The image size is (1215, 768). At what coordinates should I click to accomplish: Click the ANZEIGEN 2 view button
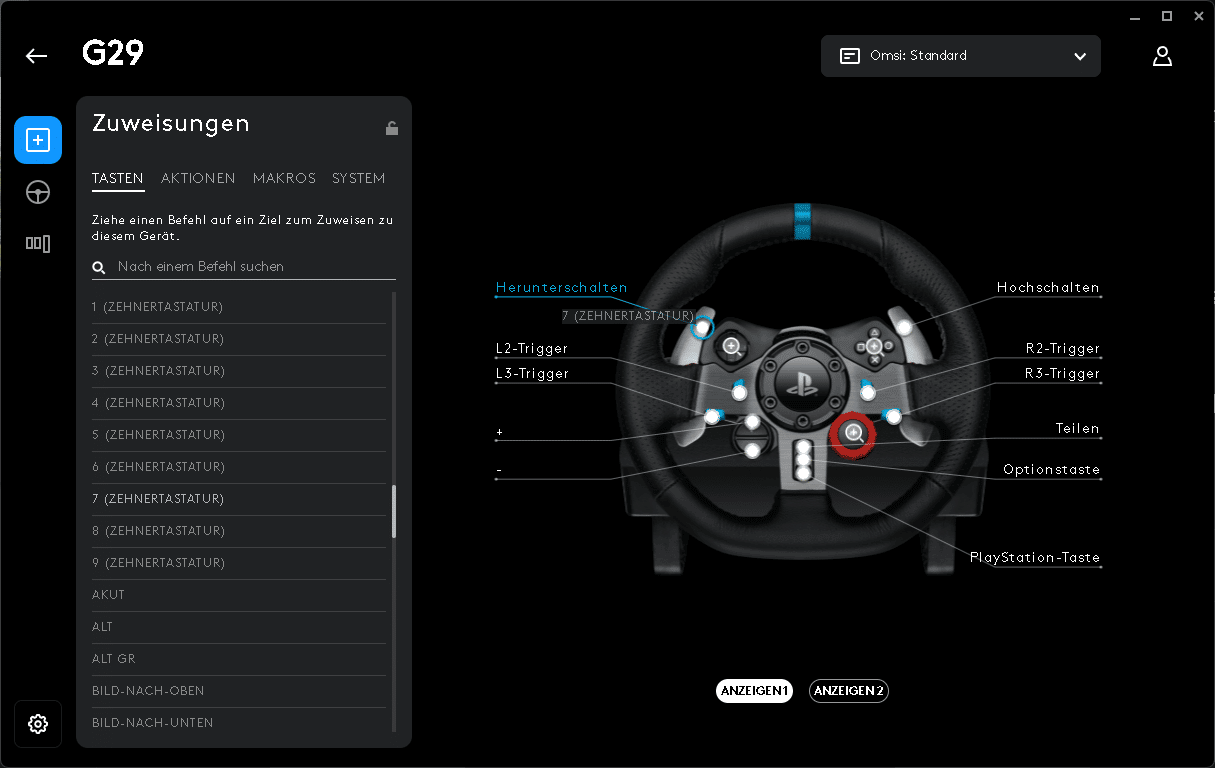coord(848,691)
